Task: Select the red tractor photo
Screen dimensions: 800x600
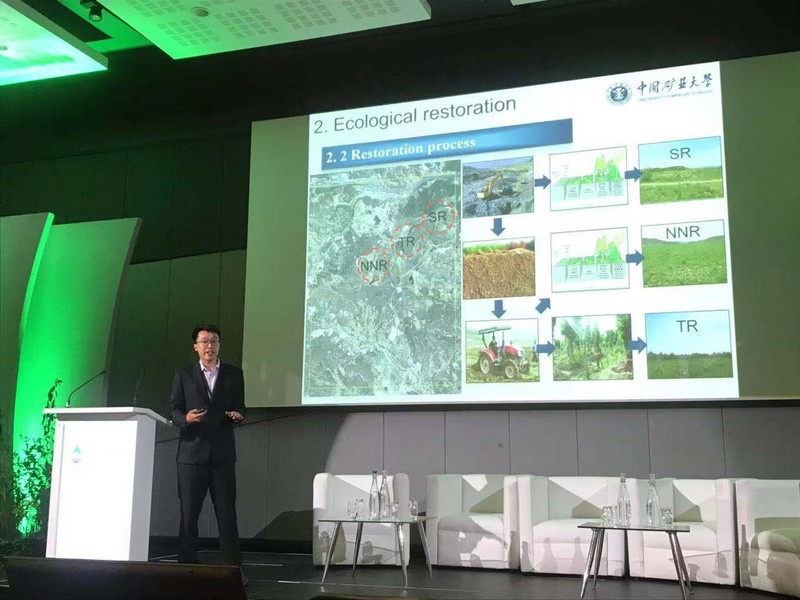Action: pyautogui.click(x=501, y=350)
